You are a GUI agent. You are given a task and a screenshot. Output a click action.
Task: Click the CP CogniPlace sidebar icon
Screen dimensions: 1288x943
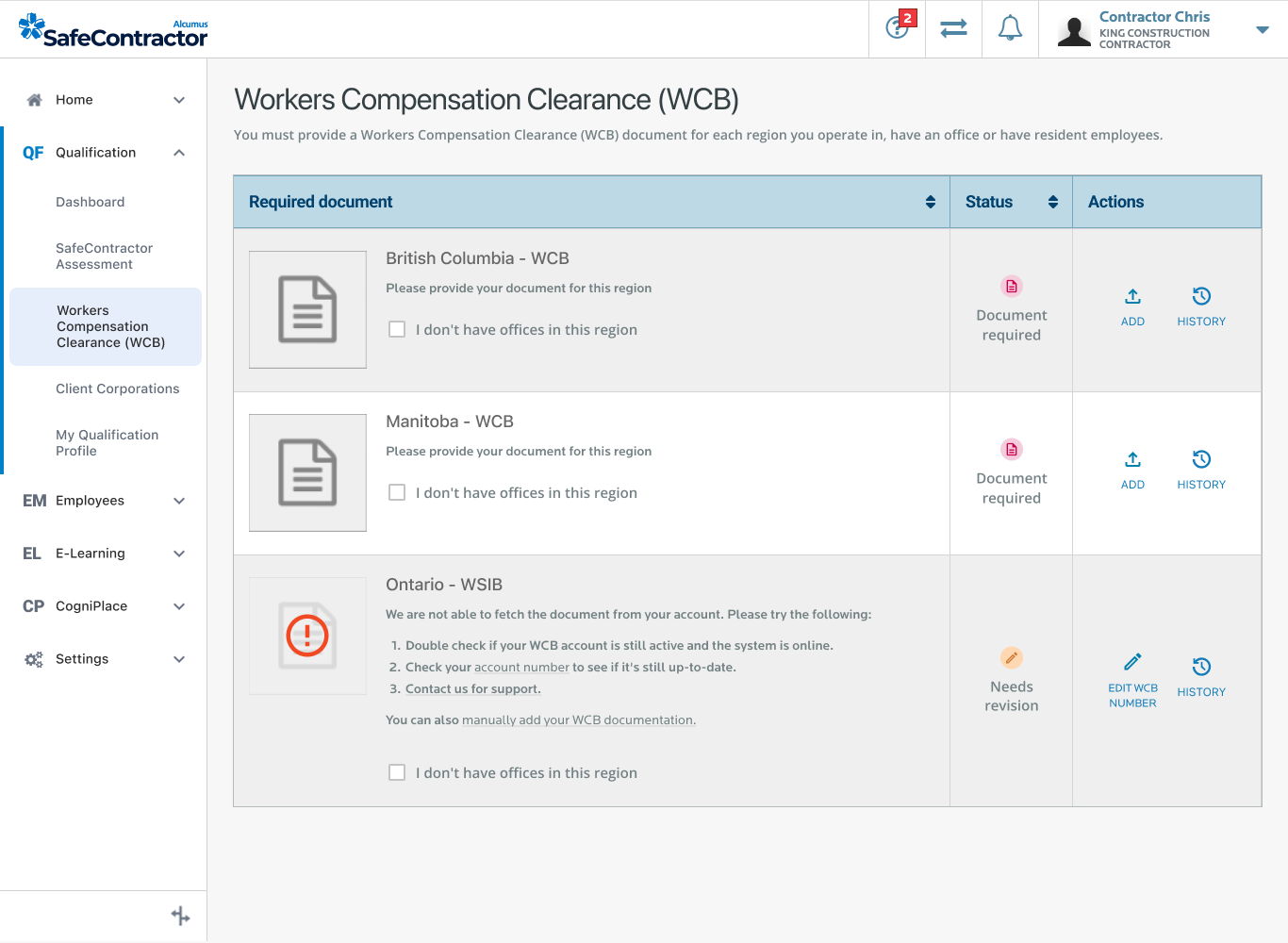33,606
